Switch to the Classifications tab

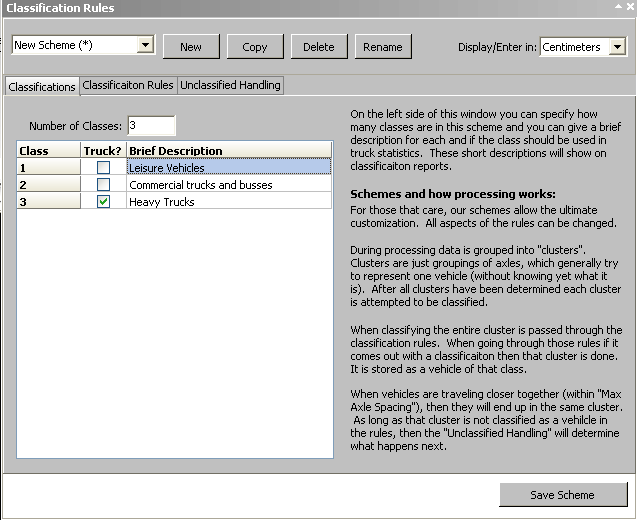point(42,87)
